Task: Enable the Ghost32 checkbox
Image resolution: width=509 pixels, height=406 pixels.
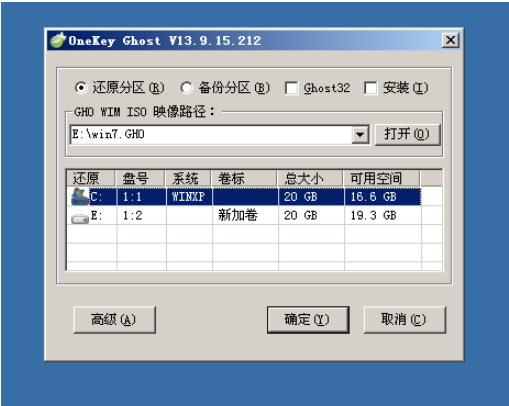Action: click(292, 88)
